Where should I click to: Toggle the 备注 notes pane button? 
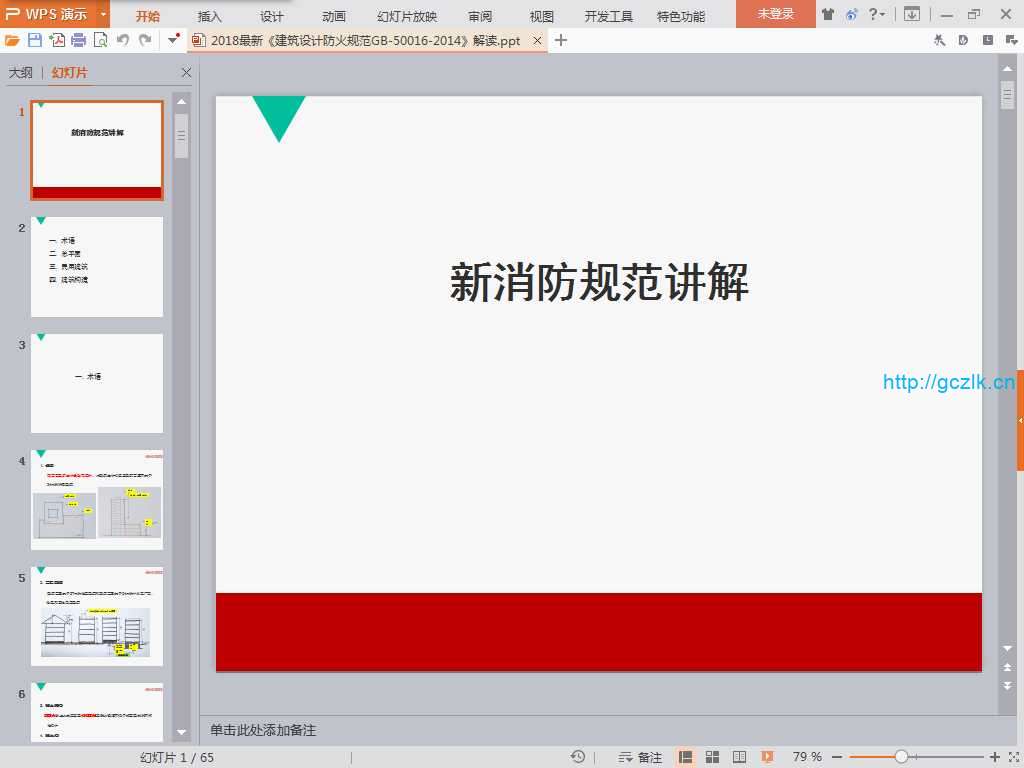[641, 757]
